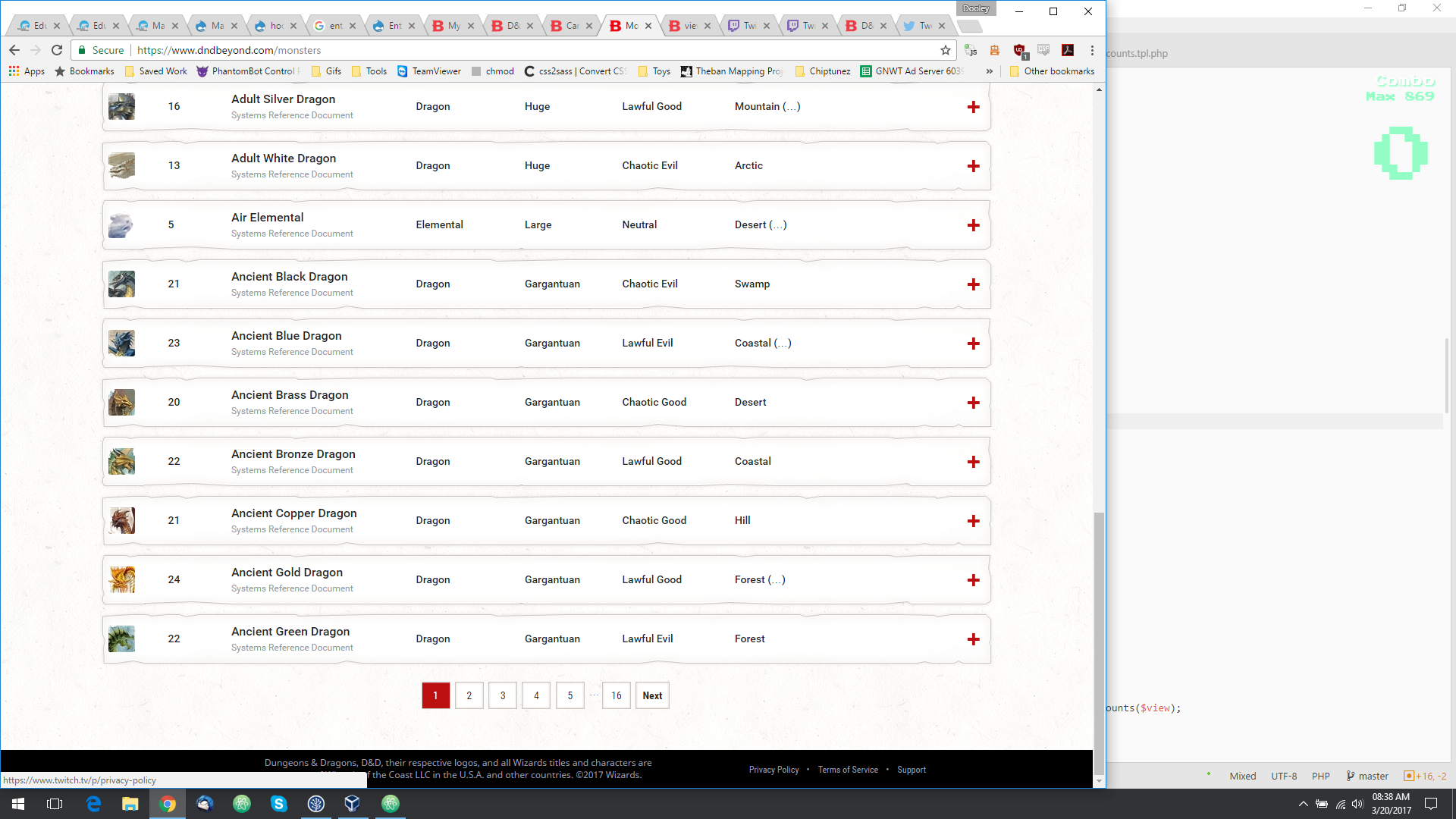This screenshot has width=1456, height=819.
Task: Click the uBlock shield extension icon
Action: [x=1020, y=51]
